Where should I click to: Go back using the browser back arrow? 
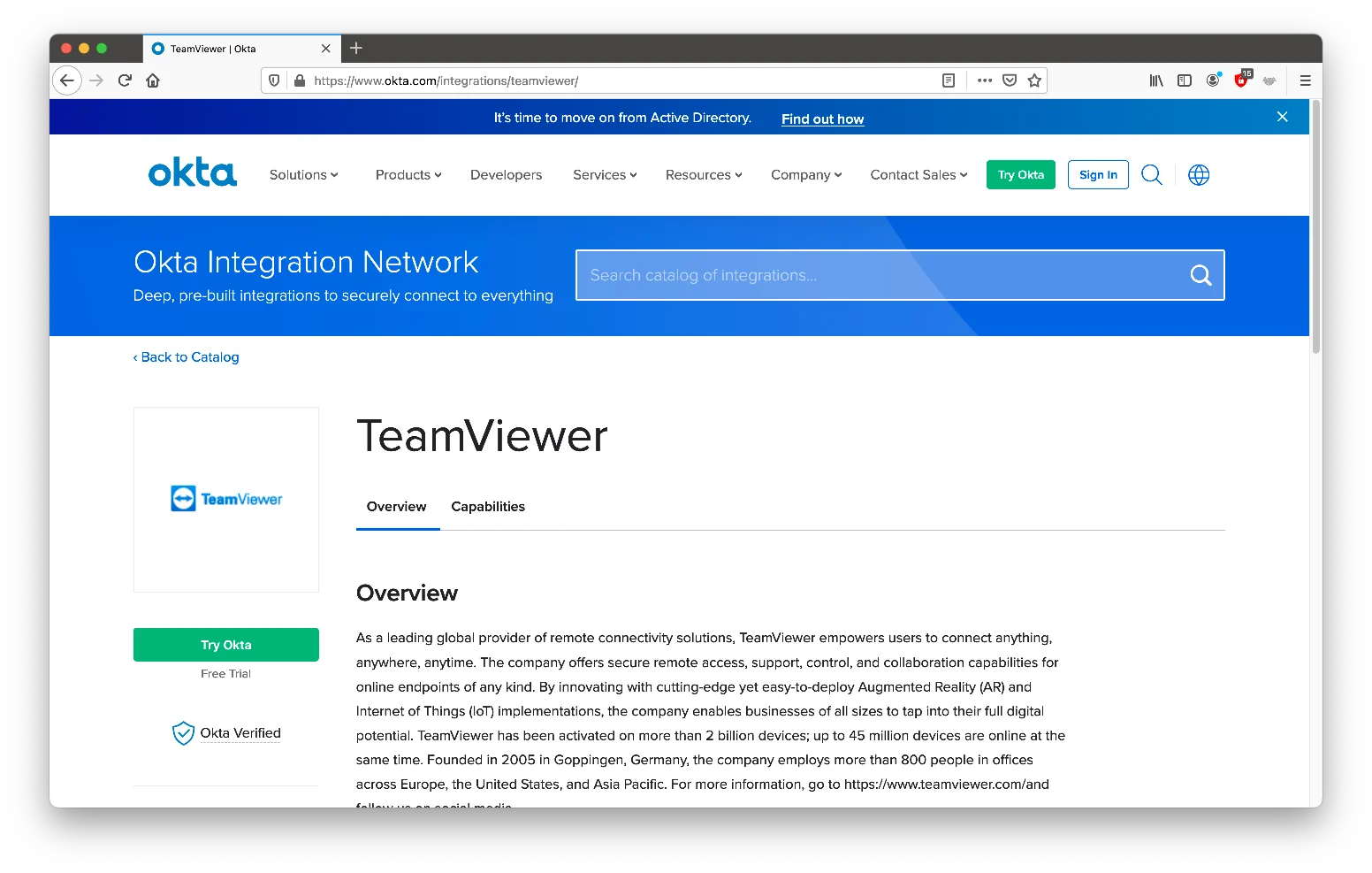(x=67, y=80)
